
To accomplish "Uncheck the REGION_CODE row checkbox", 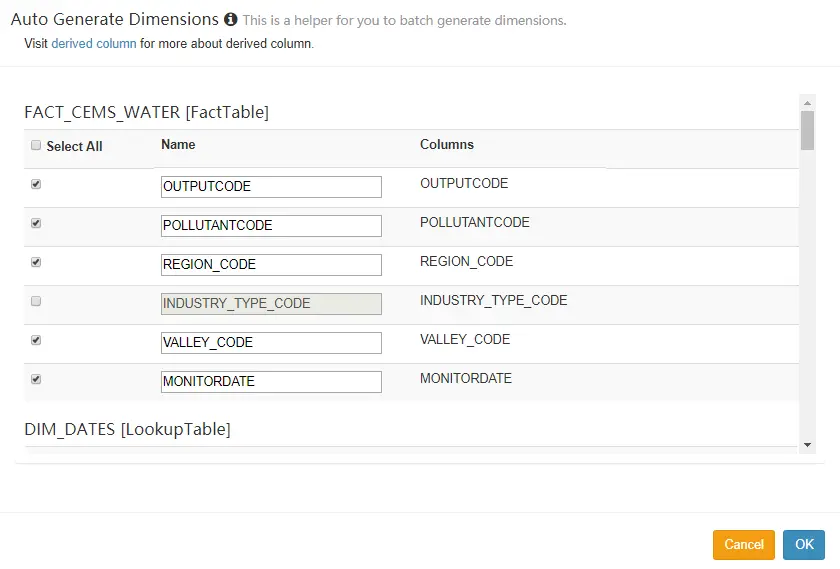I will [x=37, y=262].
